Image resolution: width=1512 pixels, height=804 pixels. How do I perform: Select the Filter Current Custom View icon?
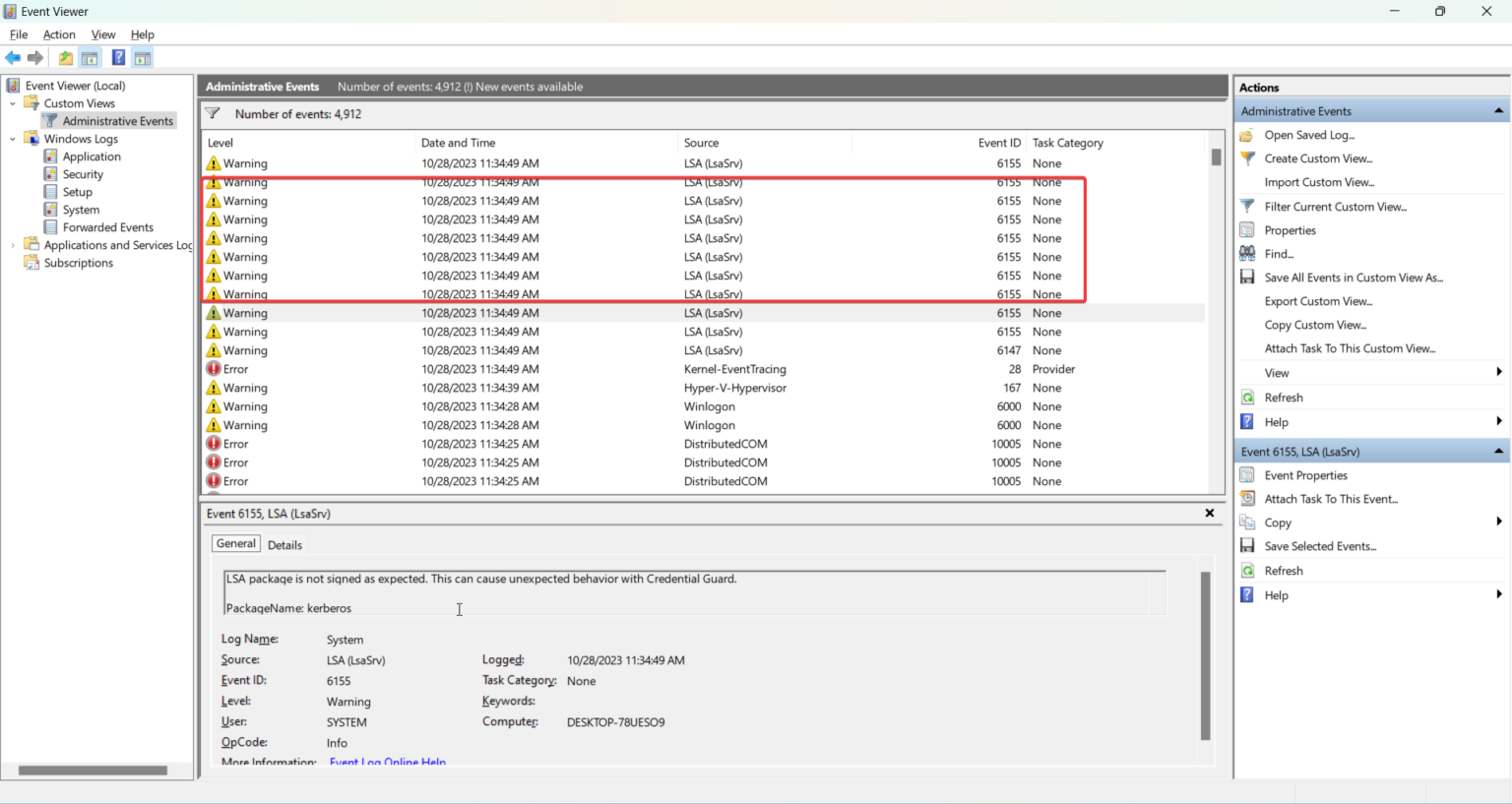click(1246, 207)
